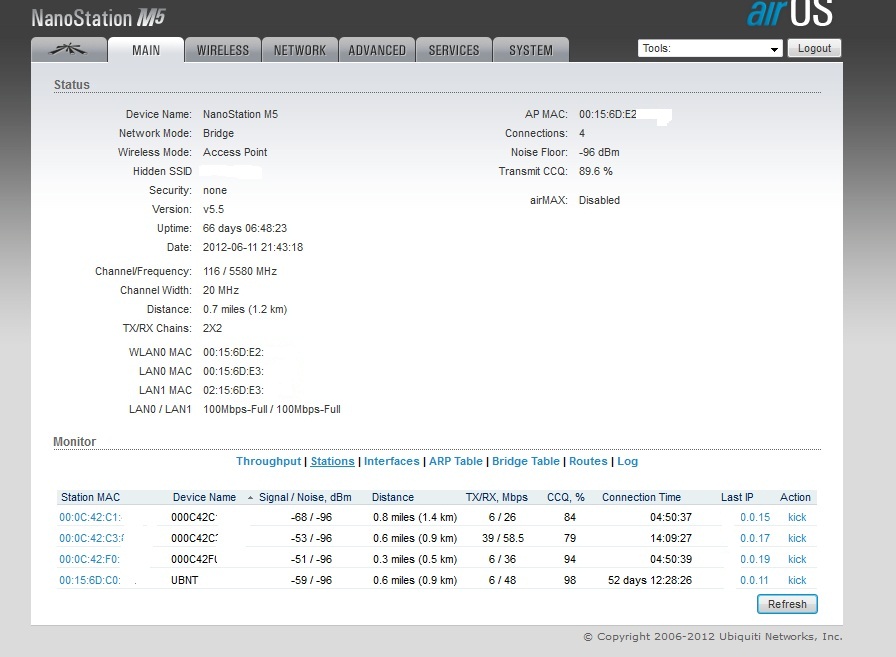The image size is (896, 657).
Task: Sort by Distance column header
Action: pyautogui.click(x=393, y=497)
